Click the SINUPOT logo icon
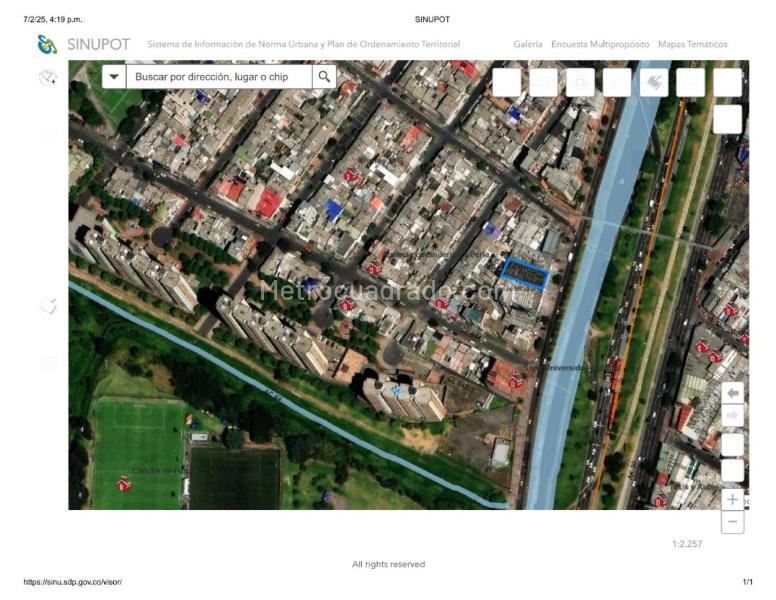 click(x=48, y=44)
